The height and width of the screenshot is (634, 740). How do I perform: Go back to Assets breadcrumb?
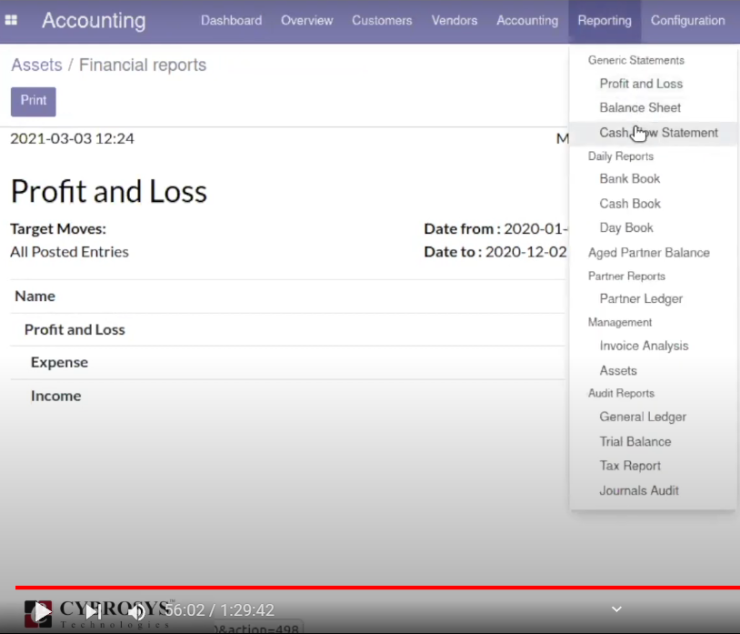[37, 65]
